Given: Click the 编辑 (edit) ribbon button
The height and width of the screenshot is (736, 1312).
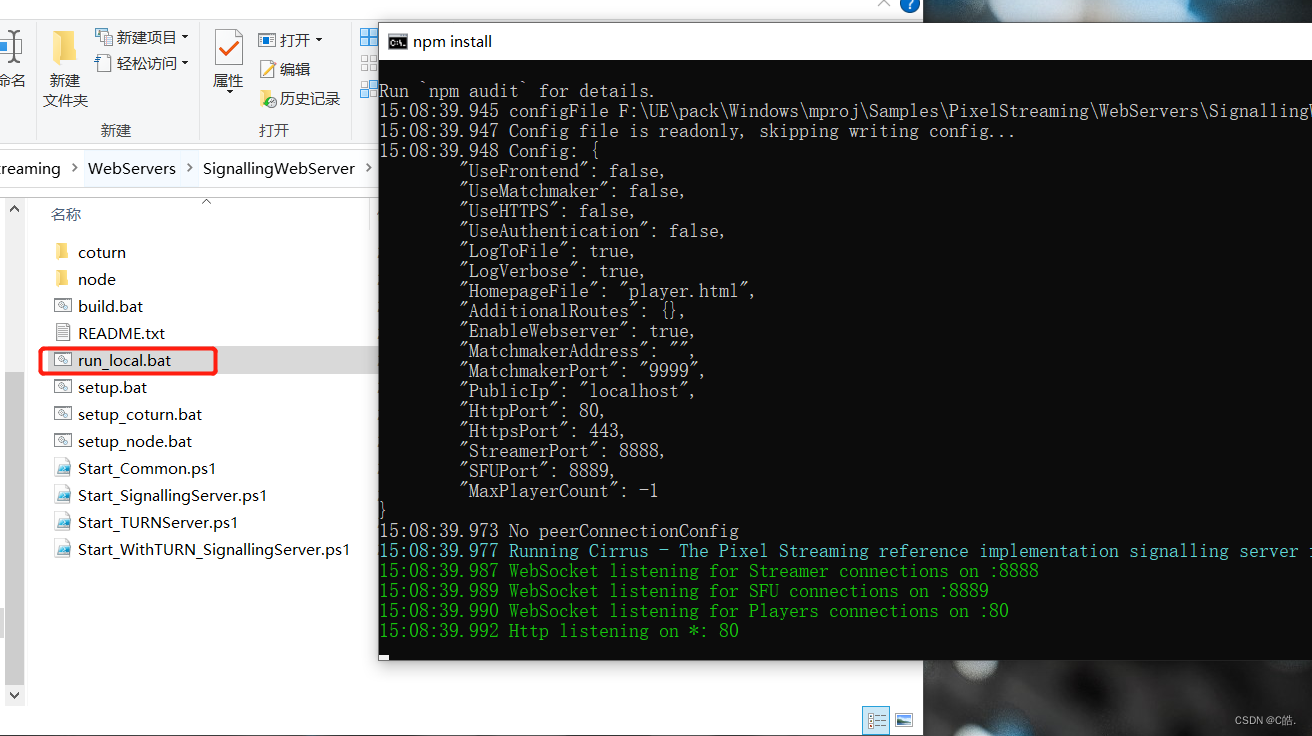Looking at the screenshot, I should click(285, 69).
